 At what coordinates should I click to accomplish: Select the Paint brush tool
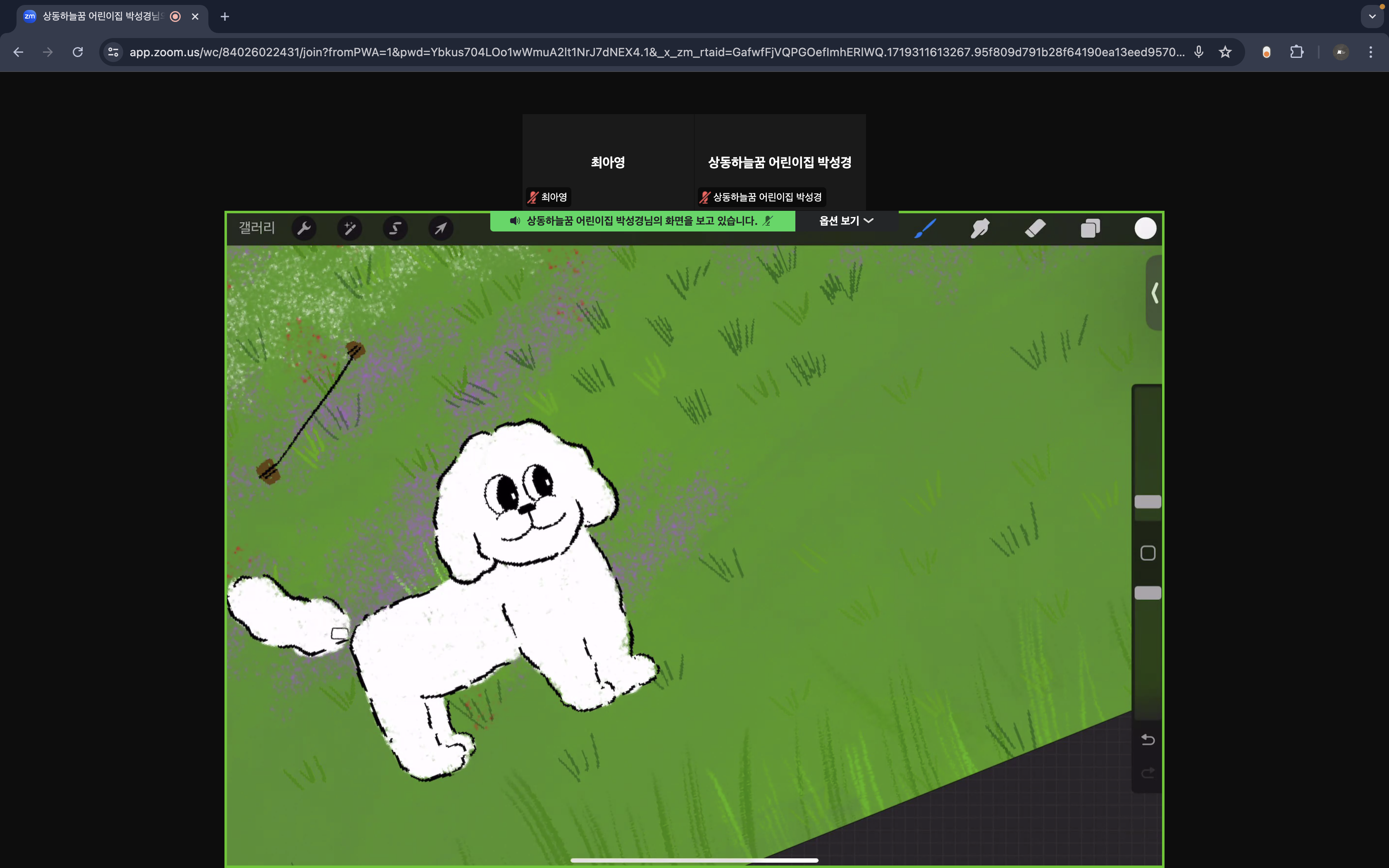tap(925, 229)
